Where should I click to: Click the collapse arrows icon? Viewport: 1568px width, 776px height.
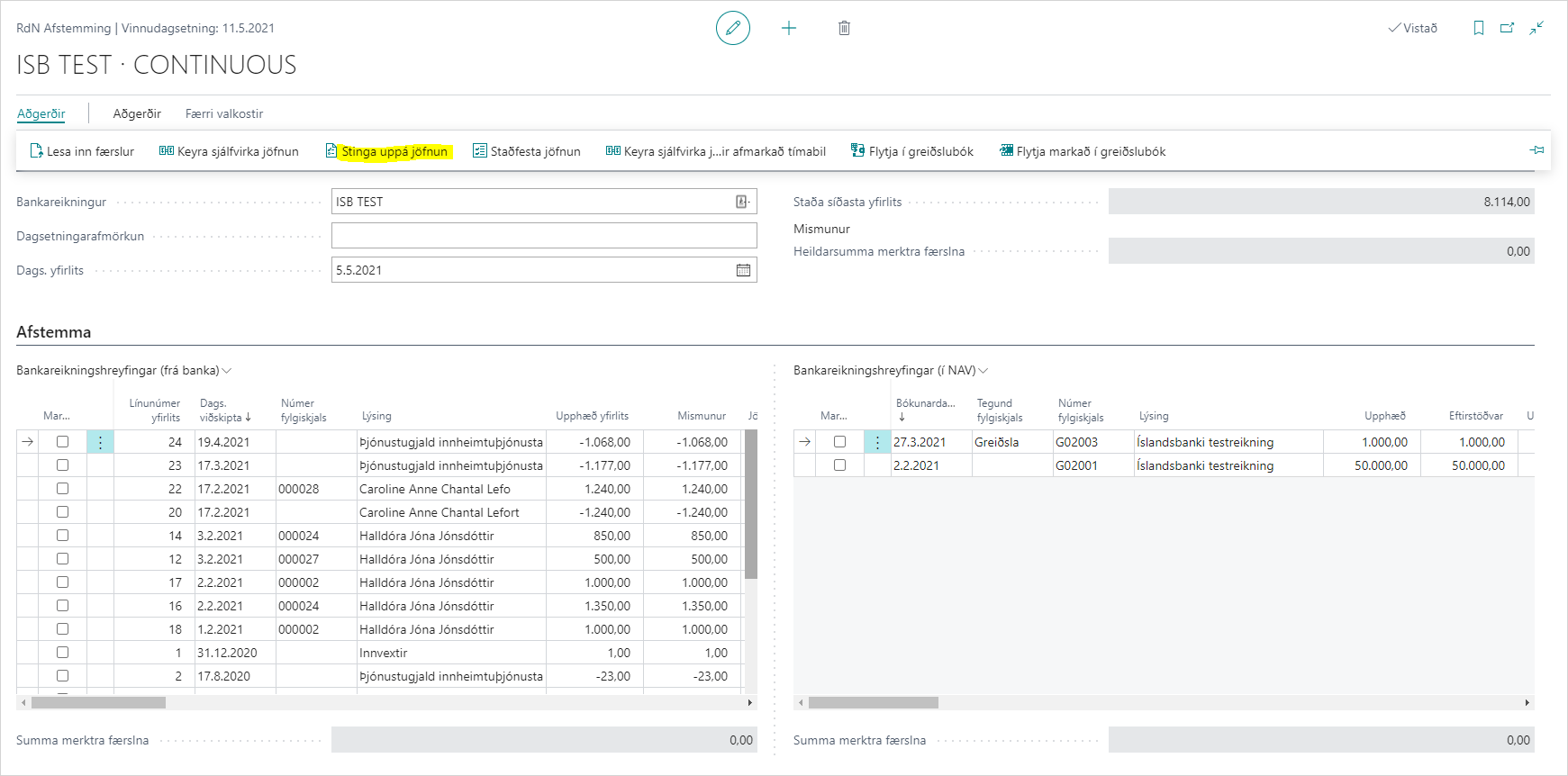[1536, 28]
